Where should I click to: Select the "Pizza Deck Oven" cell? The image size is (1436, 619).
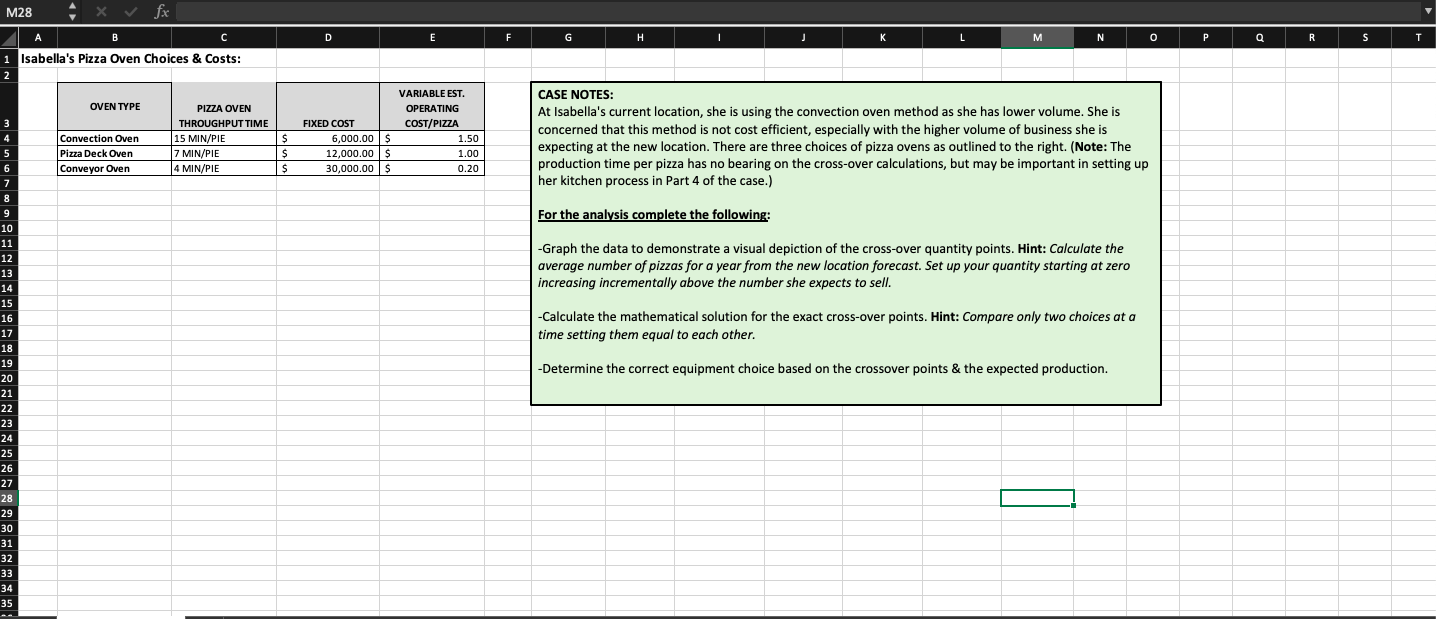114,153
